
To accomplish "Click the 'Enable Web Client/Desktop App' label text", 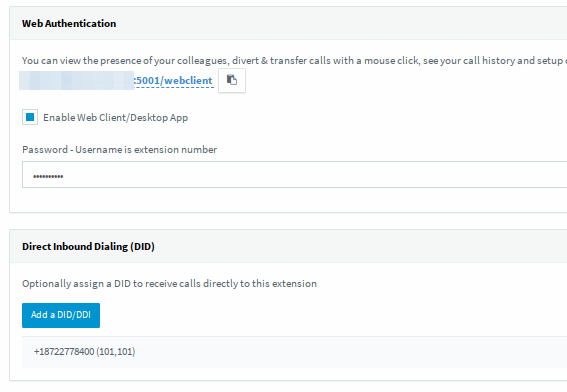I will click(116, 118).
